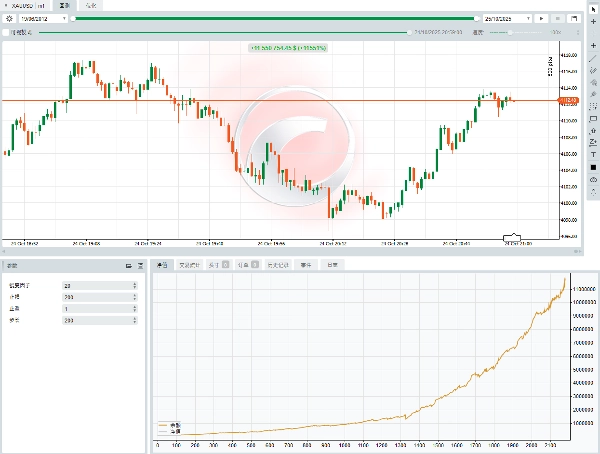The height and width of the screenshot is (454, 600).
Task: Switch to the trade statistics tab
Action: pos(188,265)
